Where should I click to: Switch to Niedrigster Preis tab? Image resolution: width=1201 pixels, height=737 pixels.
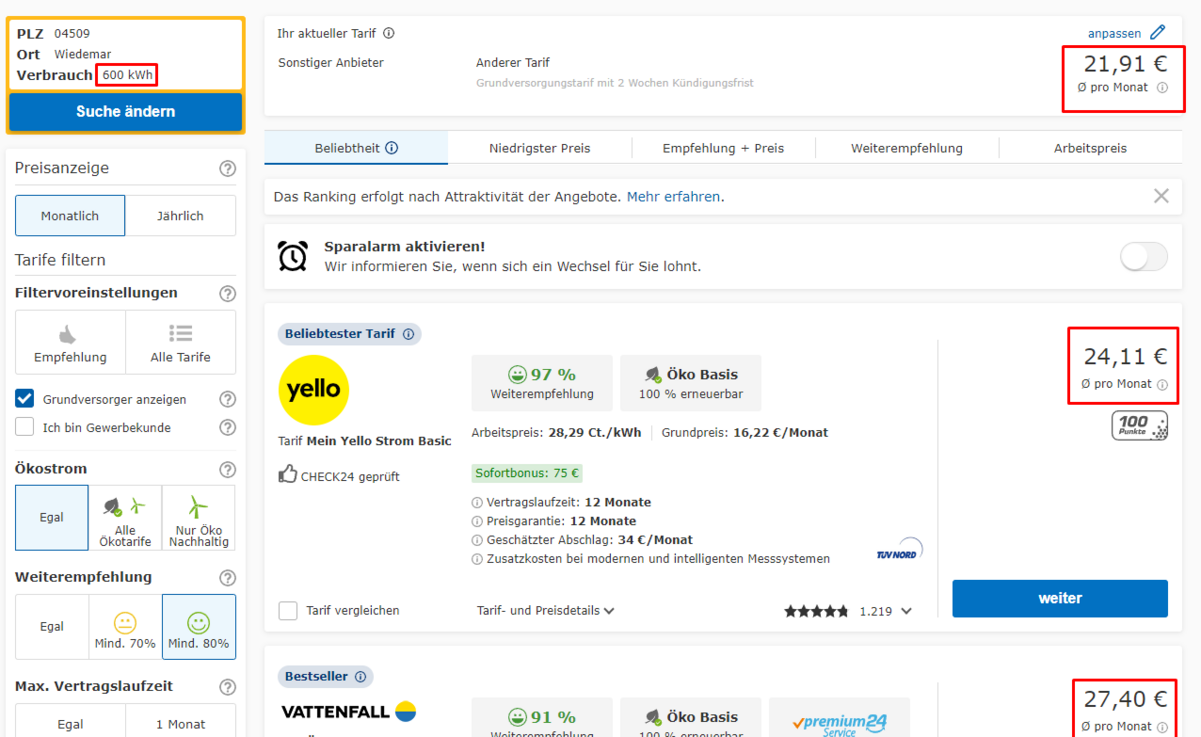[x=540, y=148]
